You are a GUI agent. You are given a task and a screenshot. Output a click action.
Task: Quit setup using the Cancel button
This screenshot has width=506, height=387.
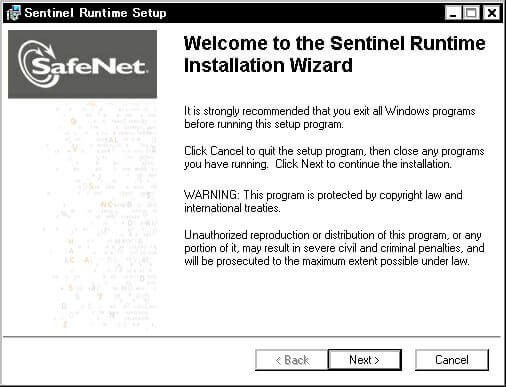pos(452,360)
